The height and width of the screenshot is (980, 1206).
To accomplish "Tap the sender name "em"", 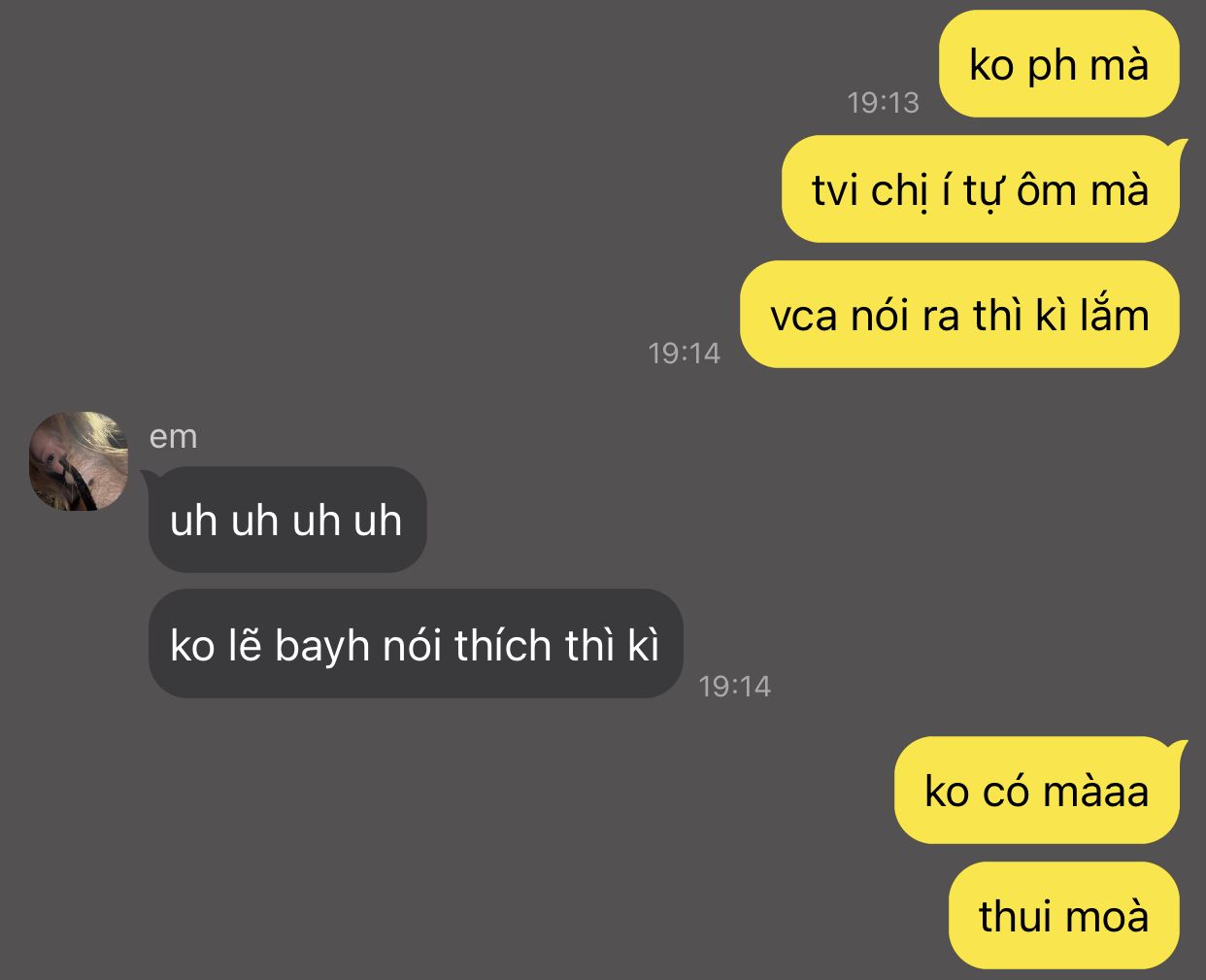I will (173, 437).
